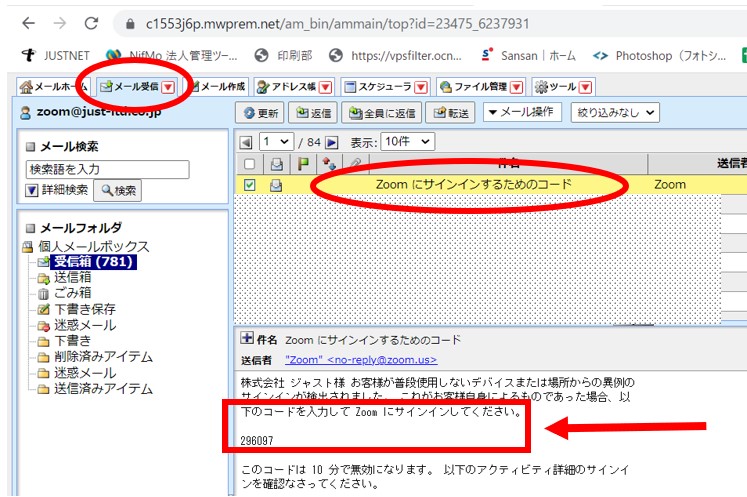Expand ファイル管理 dropdown arrow
747x497 pixels.
[x=516, y=87]
